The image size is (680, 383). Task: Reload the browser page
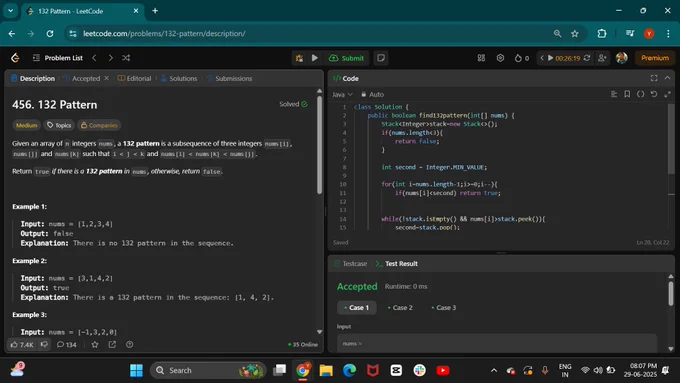click(50, 33)
